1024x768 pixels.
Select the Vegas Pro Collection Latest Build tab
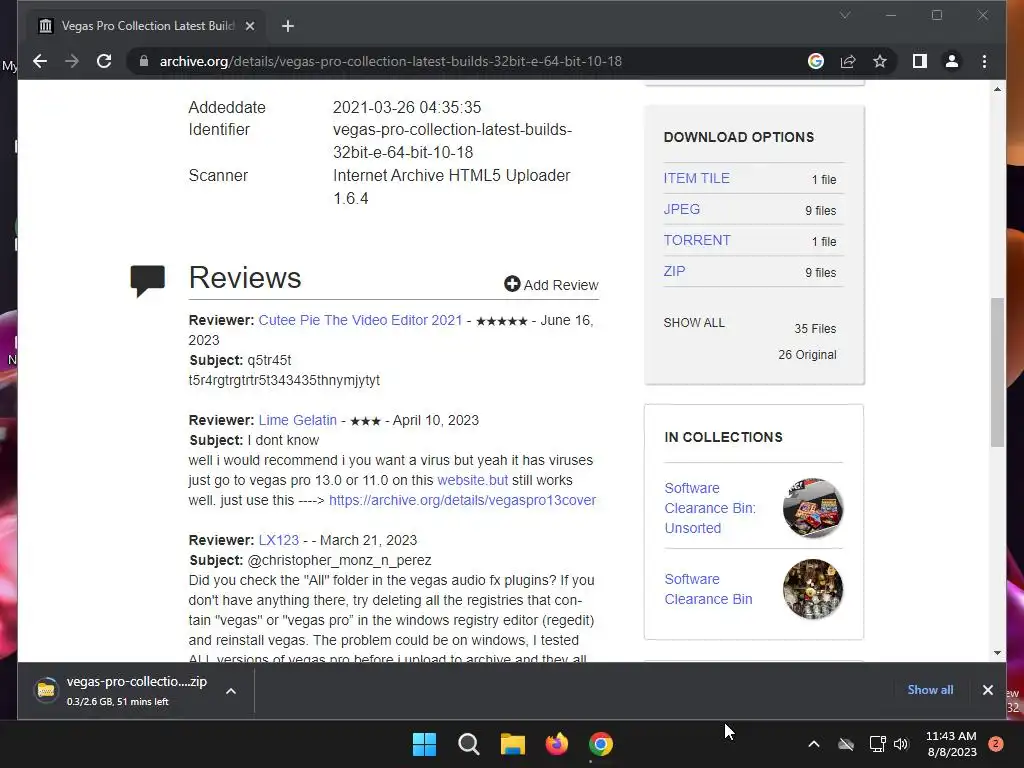147,26
